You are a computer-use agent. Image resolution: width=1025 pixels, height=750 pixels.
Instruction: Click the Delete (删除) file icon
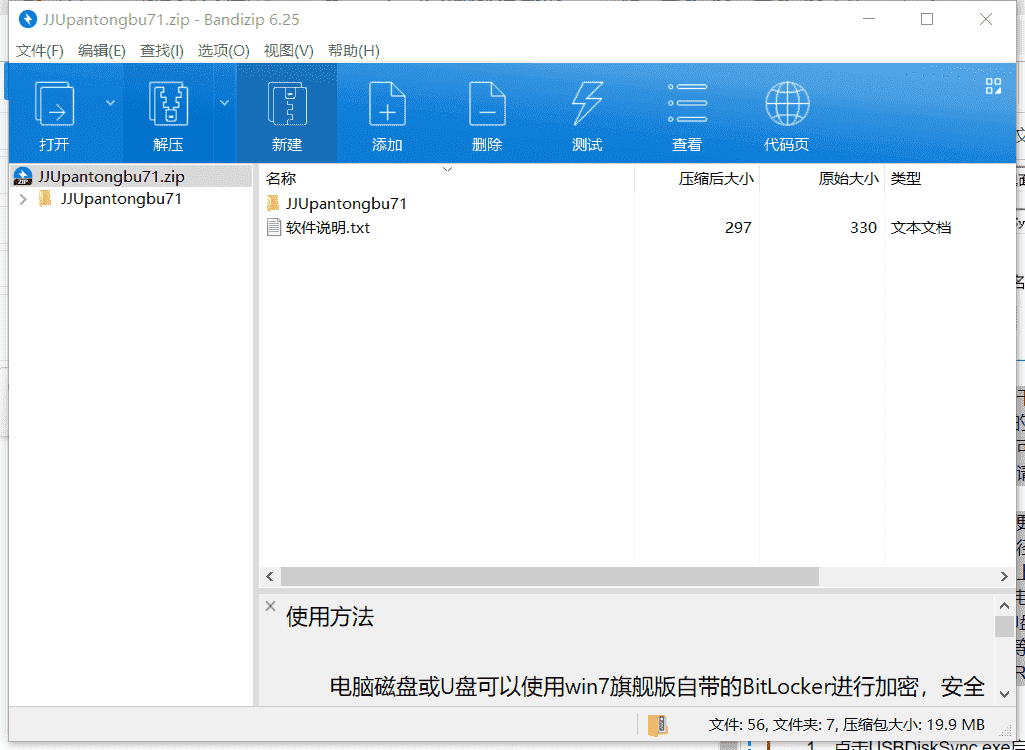click(487, 105)
